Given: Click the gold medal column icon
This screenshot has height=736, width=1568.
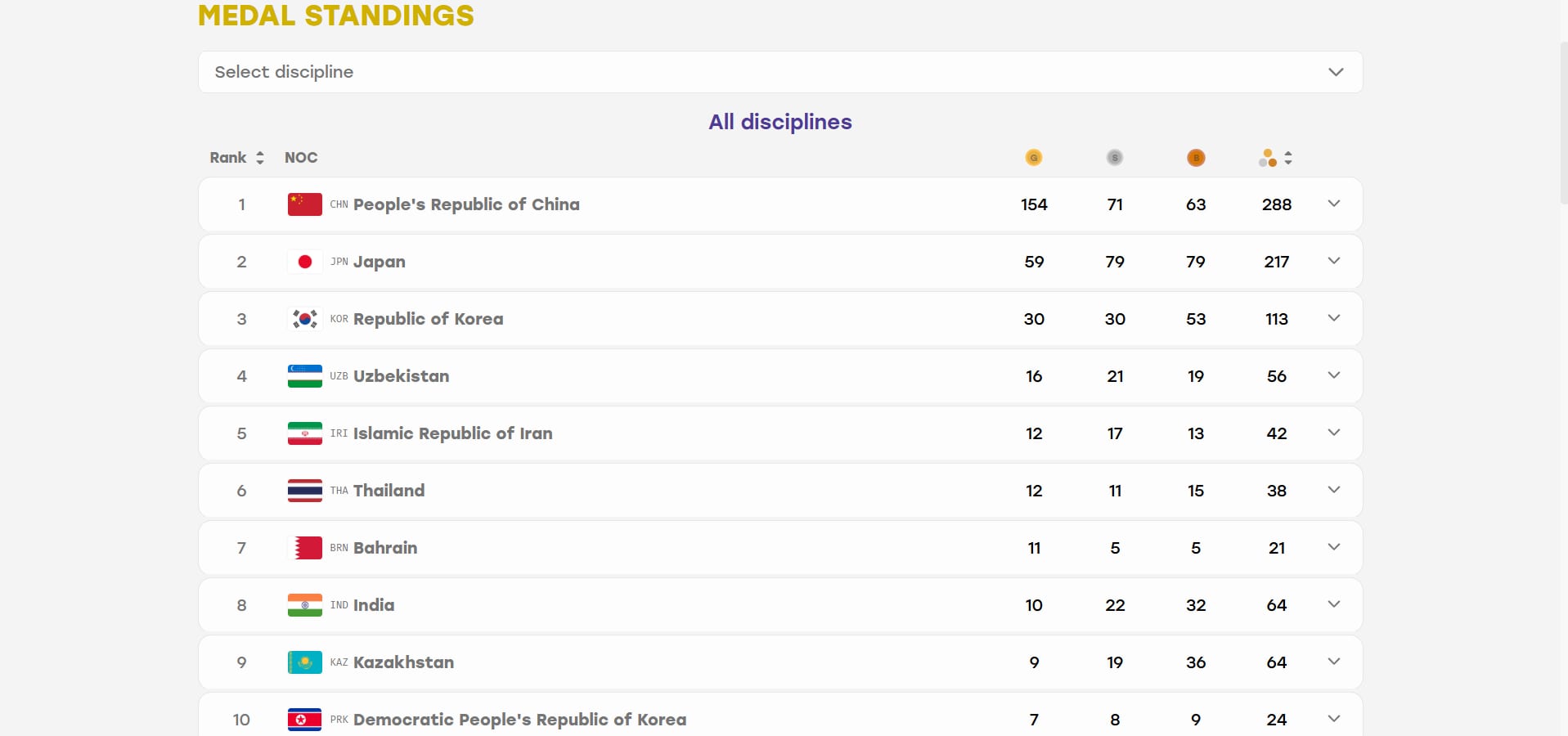Looking at the screenshot, I should pos(1034,158).
